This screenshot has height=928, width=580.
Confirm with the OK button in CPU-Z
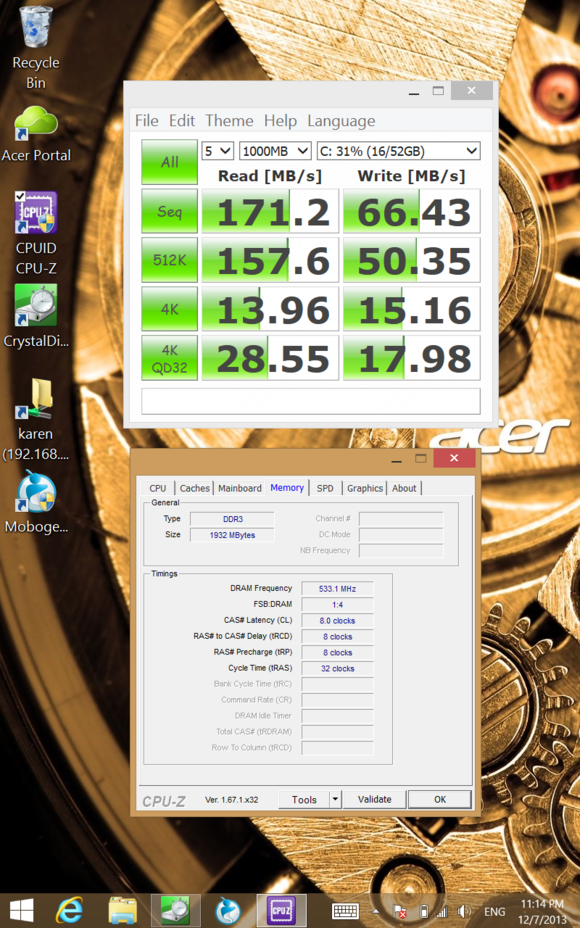(440, 800)
